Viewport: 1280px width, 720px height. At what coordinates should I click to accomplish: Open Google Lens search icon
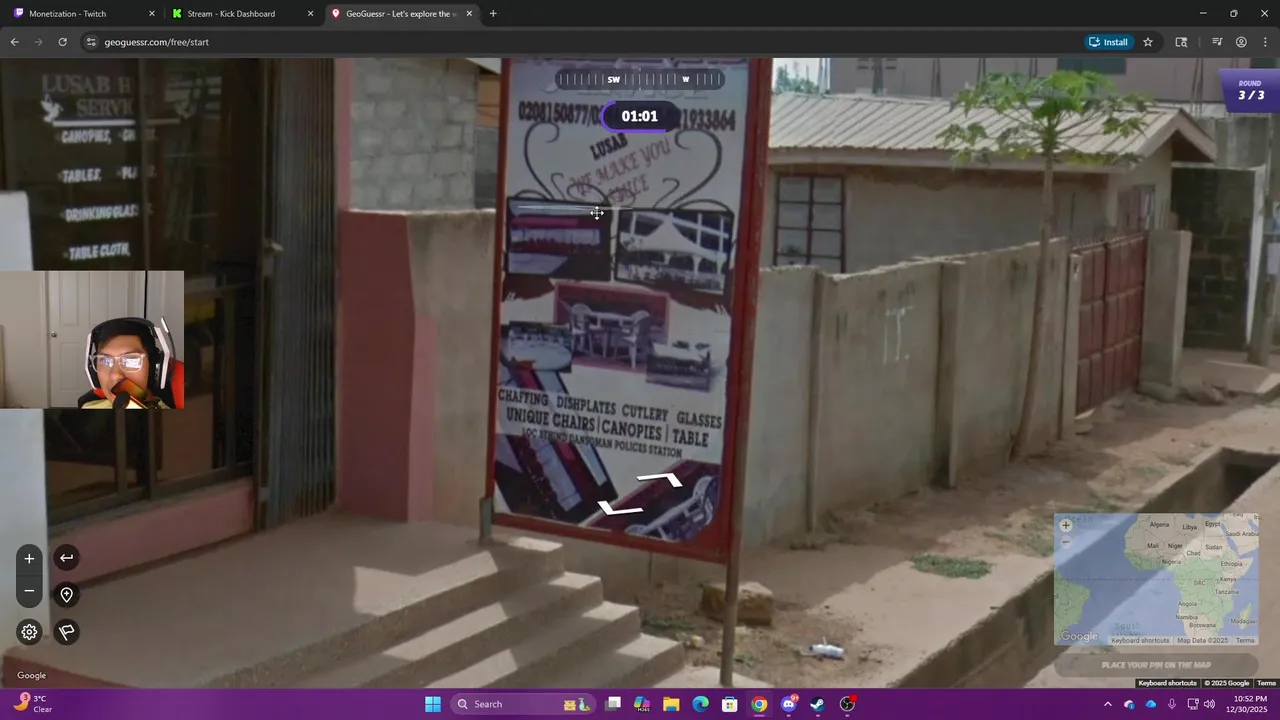pos(1181,42)
